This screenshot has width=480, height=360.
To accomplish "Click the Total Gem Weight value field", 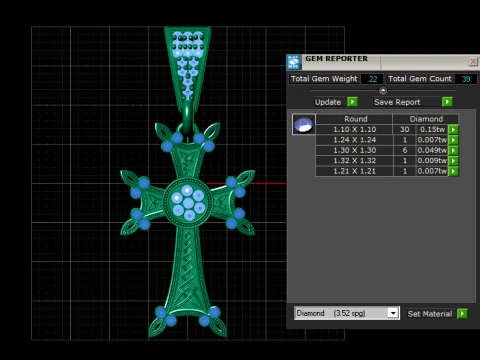I will pyautogui.click(x=372, y=79).
